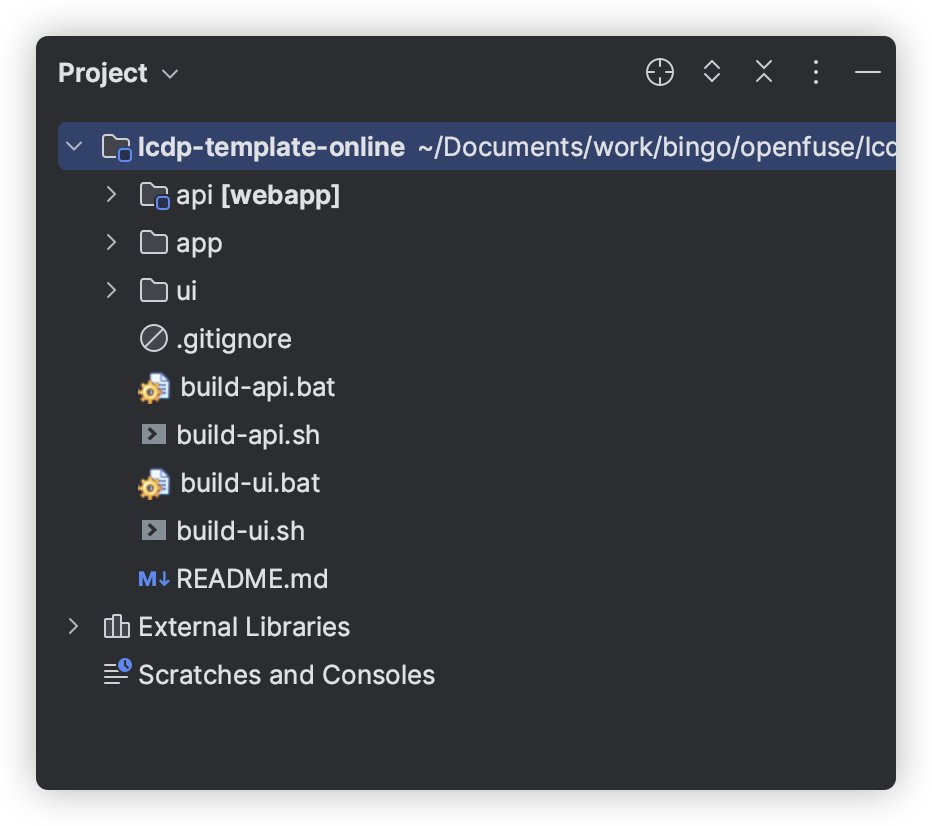Expand the External Libraries node
Screen dimensions: 932x826
(73, 627)
